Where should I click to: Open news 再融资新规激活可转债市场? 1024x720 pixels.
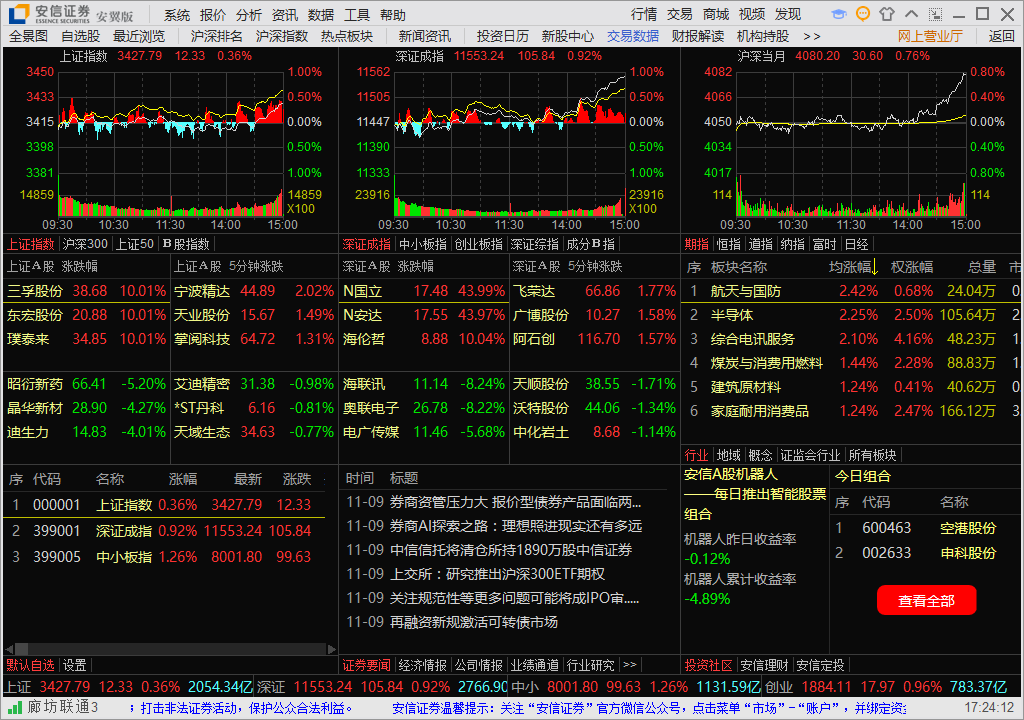[x=473, y=622]
